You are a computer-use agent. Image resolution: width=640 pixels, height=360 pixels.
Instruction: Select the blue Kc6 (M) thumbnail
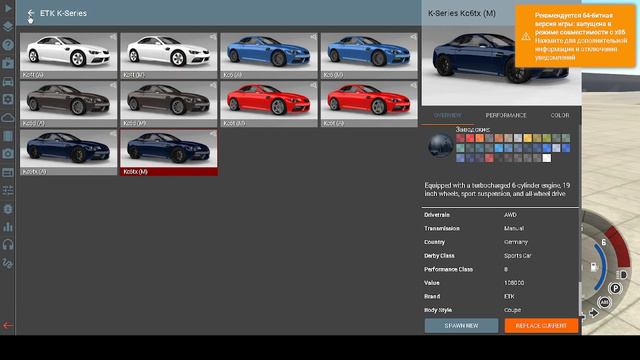click(x=369, y=56)
